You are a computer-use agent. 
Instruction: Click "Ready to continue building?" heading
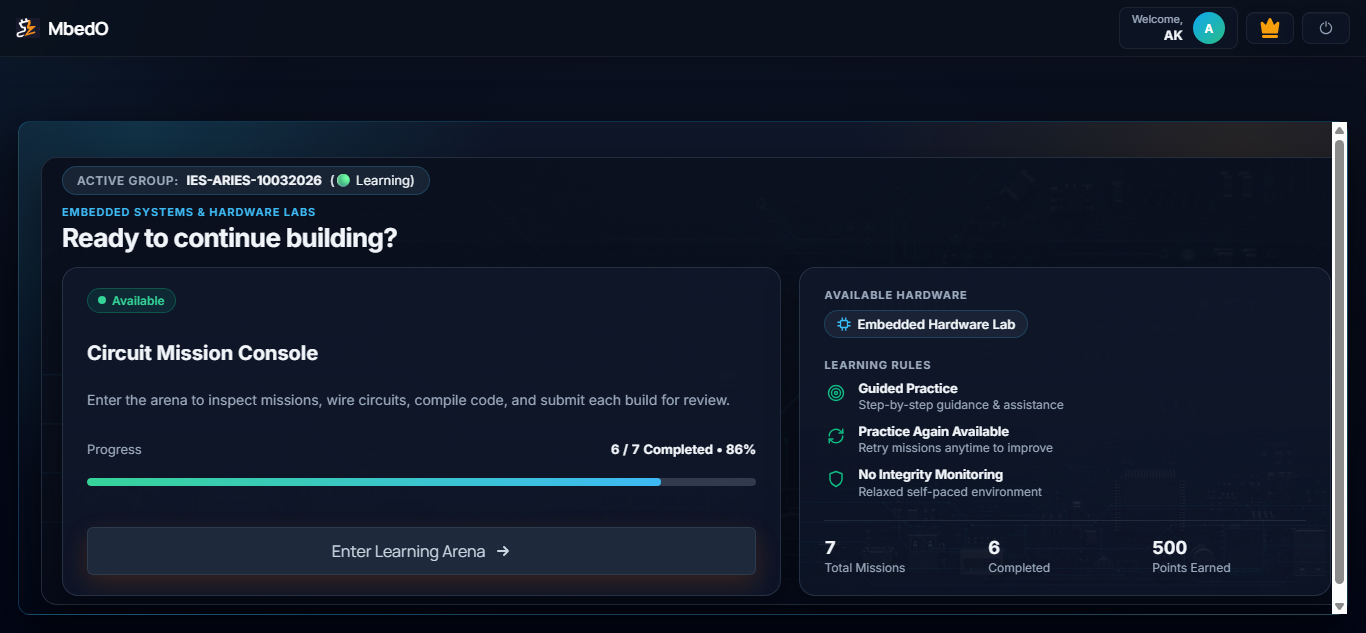(230, 238)
